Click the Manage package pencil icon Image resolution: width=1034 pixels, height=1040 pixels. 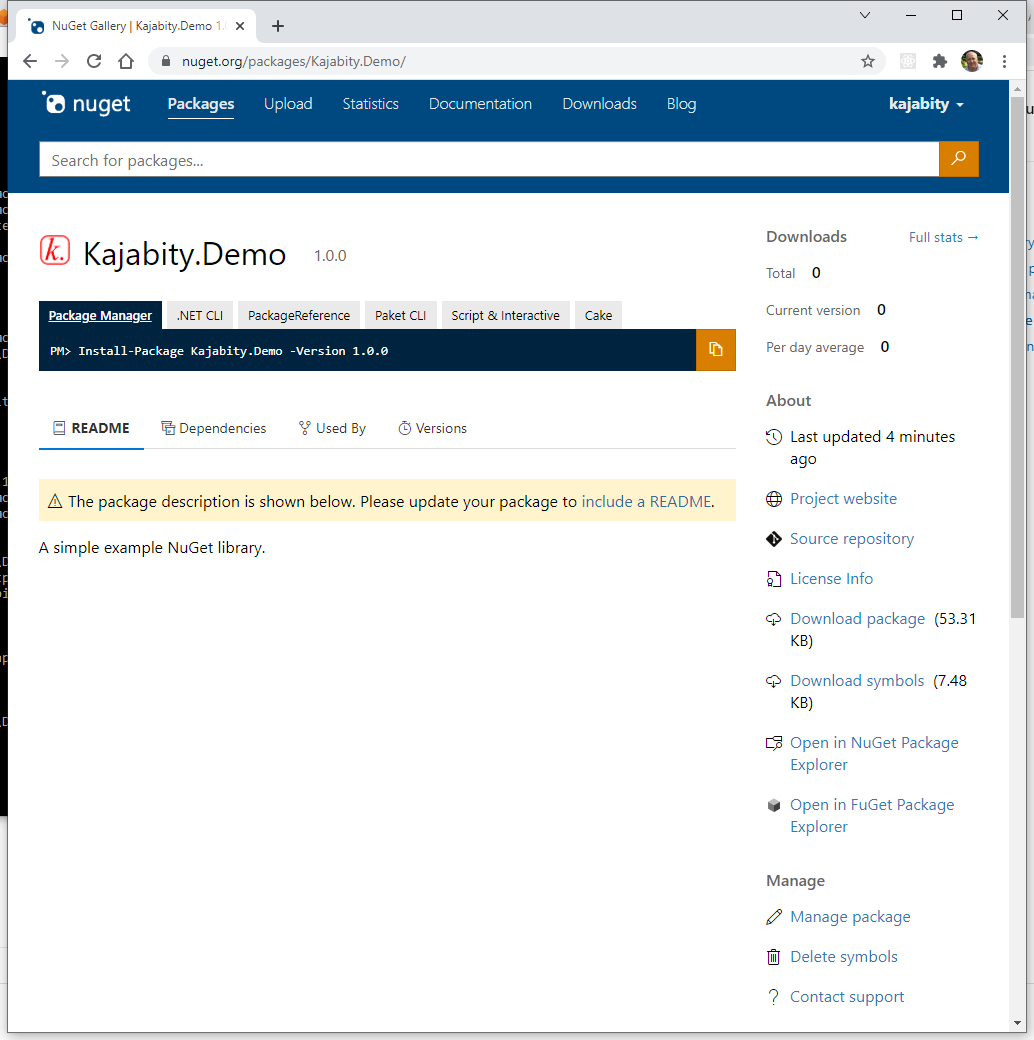[773, 916]
